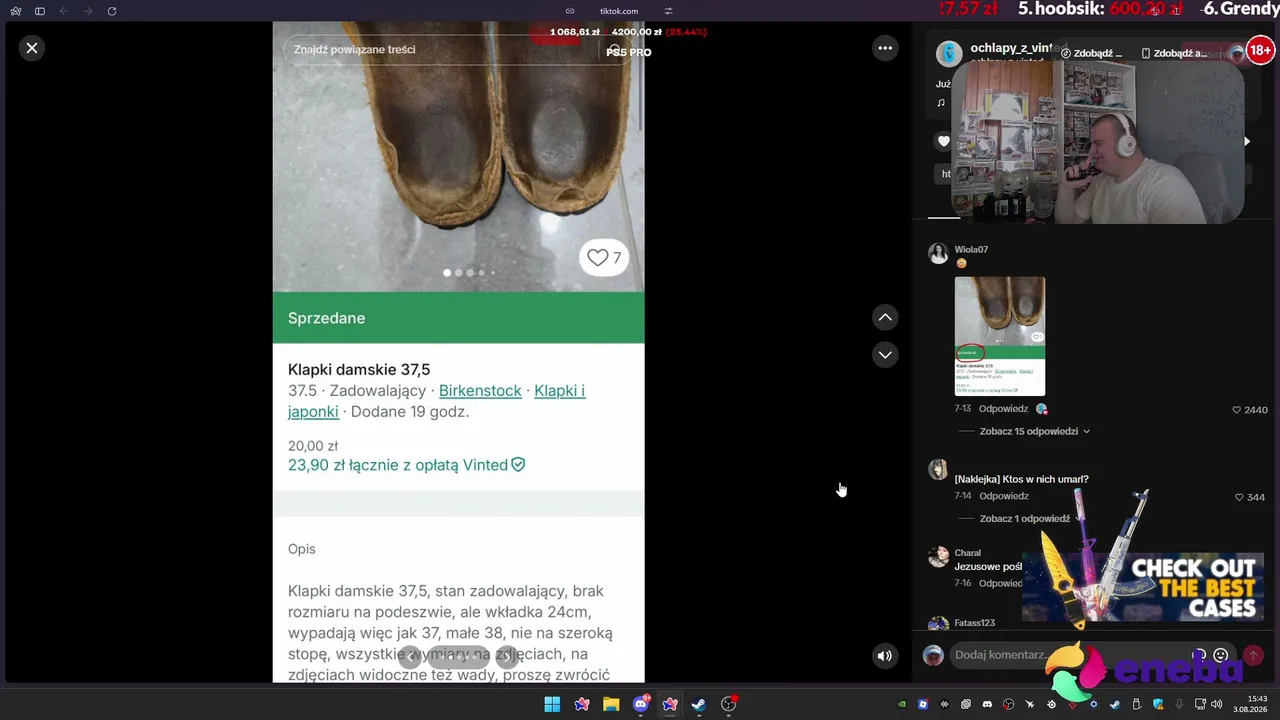The width and height of the screenshot is (1280, 720).
Task: Open the Steam system tray icon
Action: 1115,705
